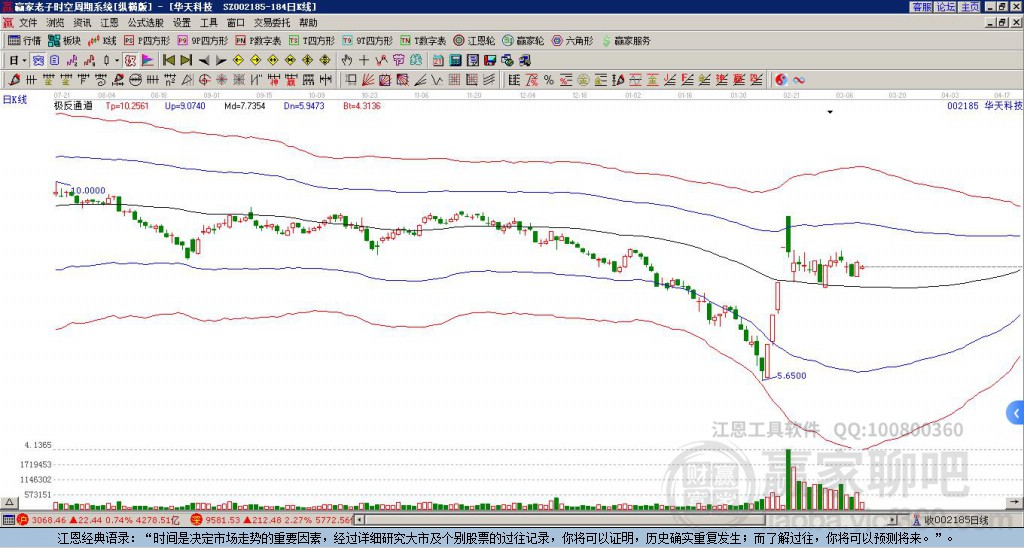Viewport: 1024px width, 548px height.
Task: Open the 9P四方形 tool
Action: coord(203,40)
